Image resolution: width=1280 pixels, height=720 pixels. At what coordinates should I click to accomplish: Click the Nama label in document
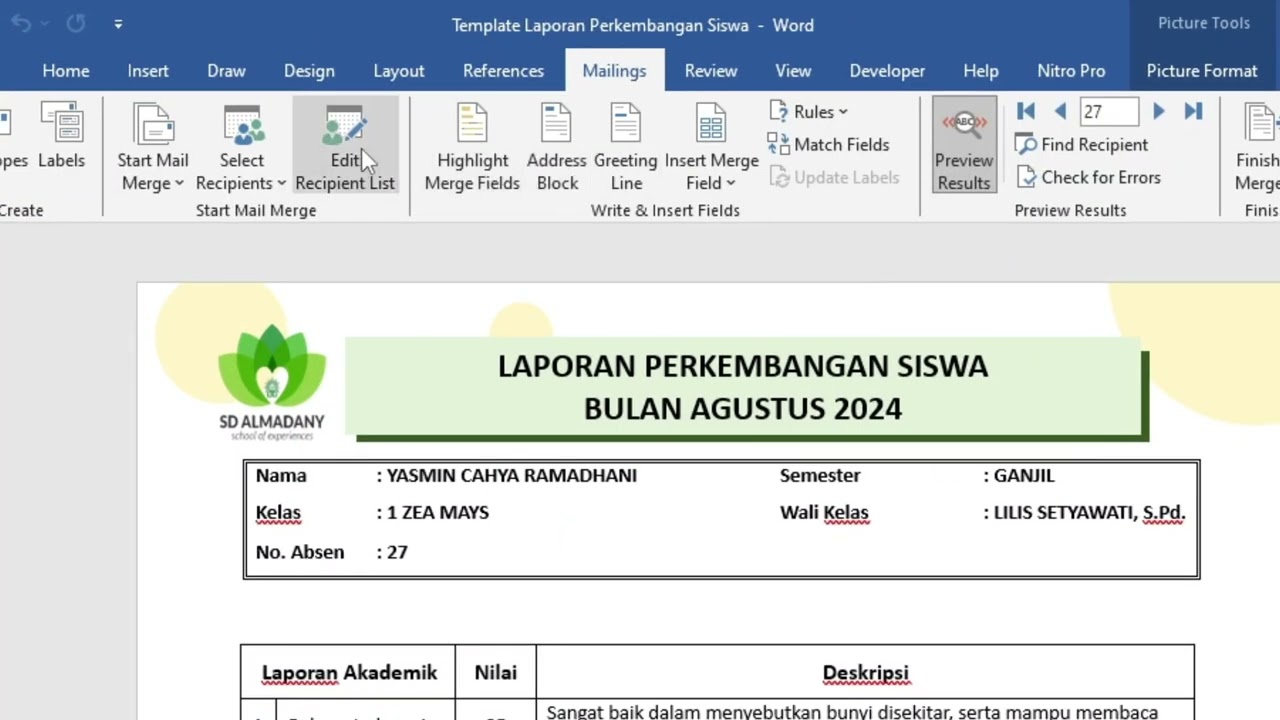[281, 476]
